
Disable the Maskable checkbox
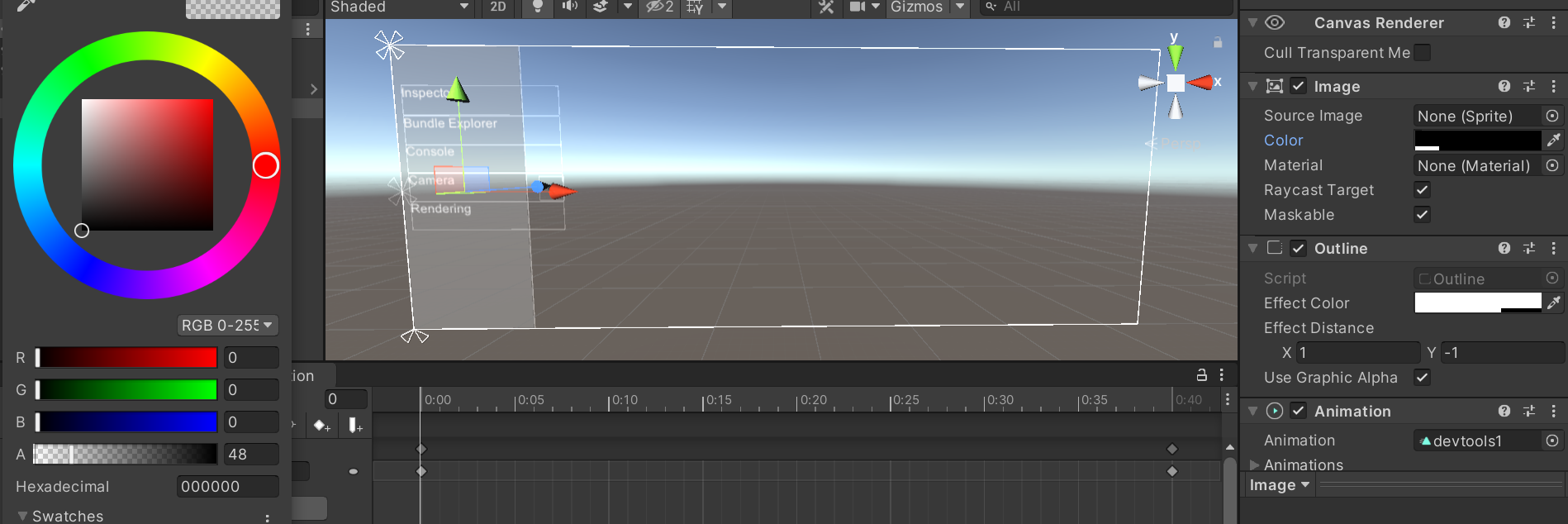(x=1422, y=215)
